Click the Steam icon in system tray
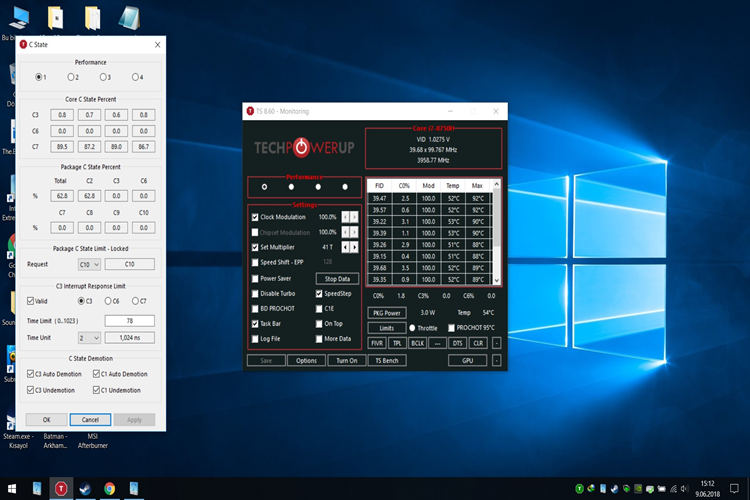The height and width of the screenshot is (500, 750). tap(615, 489)
